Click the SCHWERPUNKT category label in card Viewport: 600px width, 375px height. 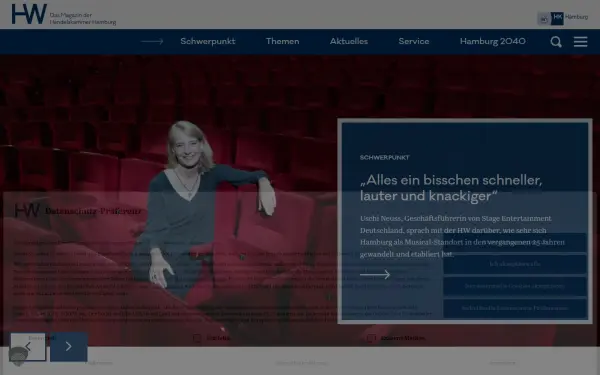tap(385, 157)
